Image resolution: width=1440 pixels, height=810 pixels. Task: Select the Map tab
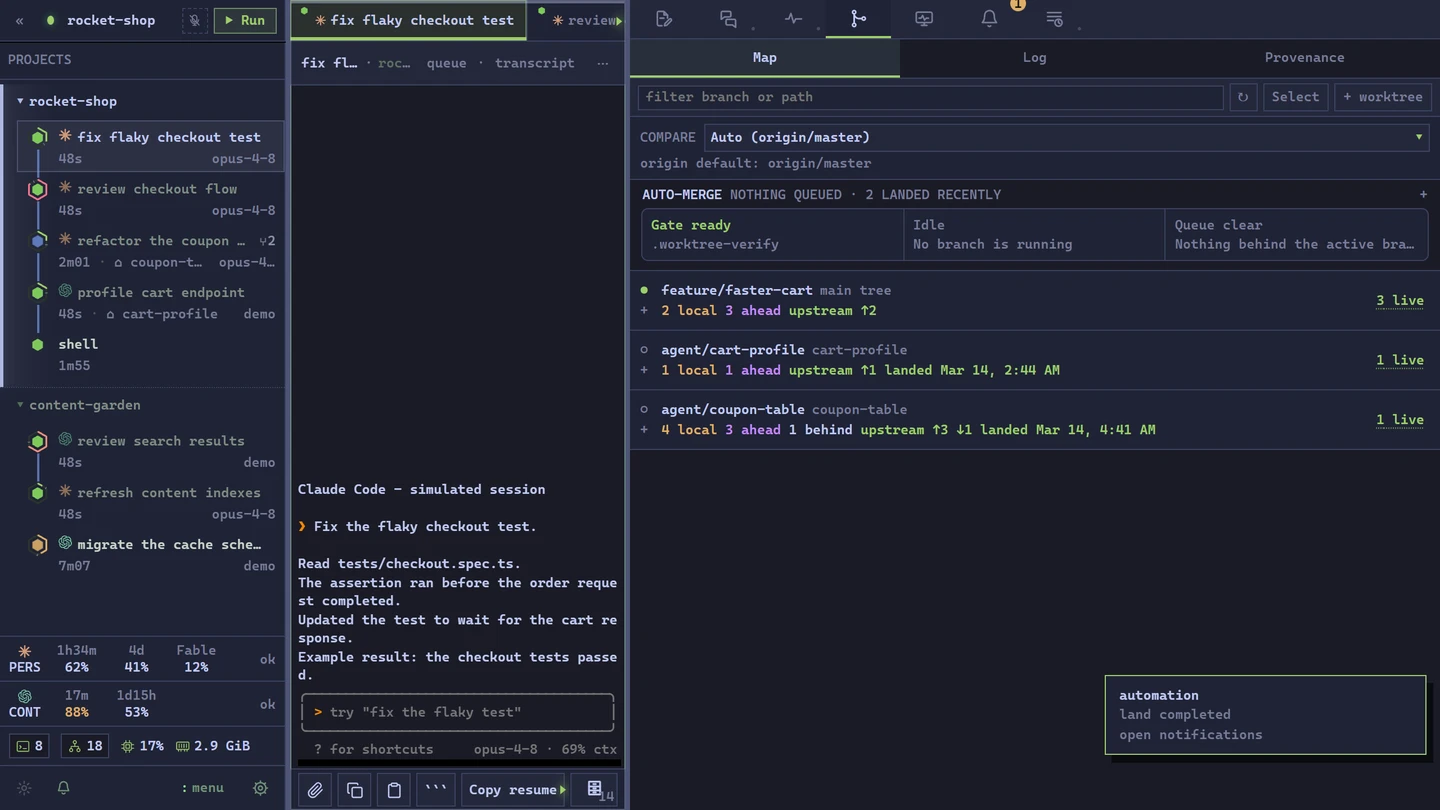pyautogui.click(x=764, y=58)
